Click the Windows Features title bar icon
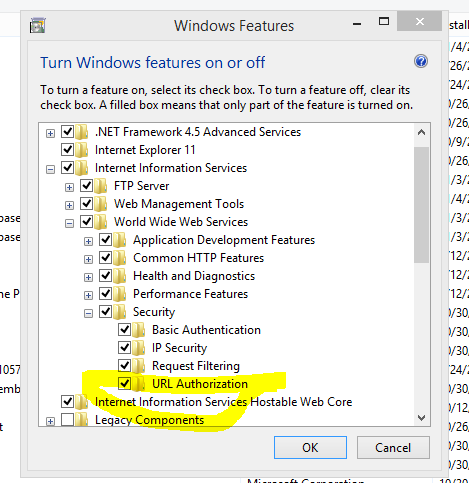The height and width of the screenshot is (483, 469). click(37, 26)
